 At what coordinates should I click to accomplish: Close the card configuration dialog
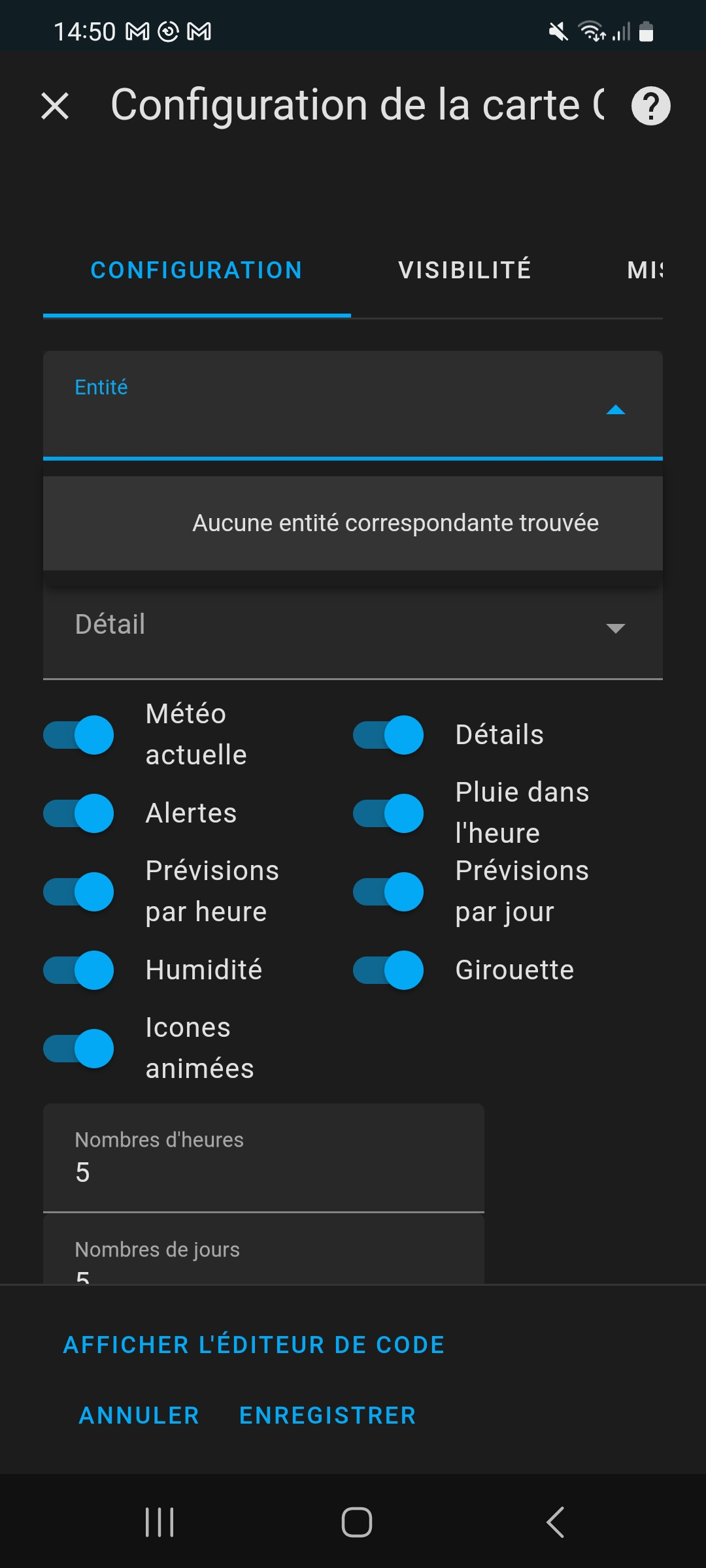tap(55, 106)
